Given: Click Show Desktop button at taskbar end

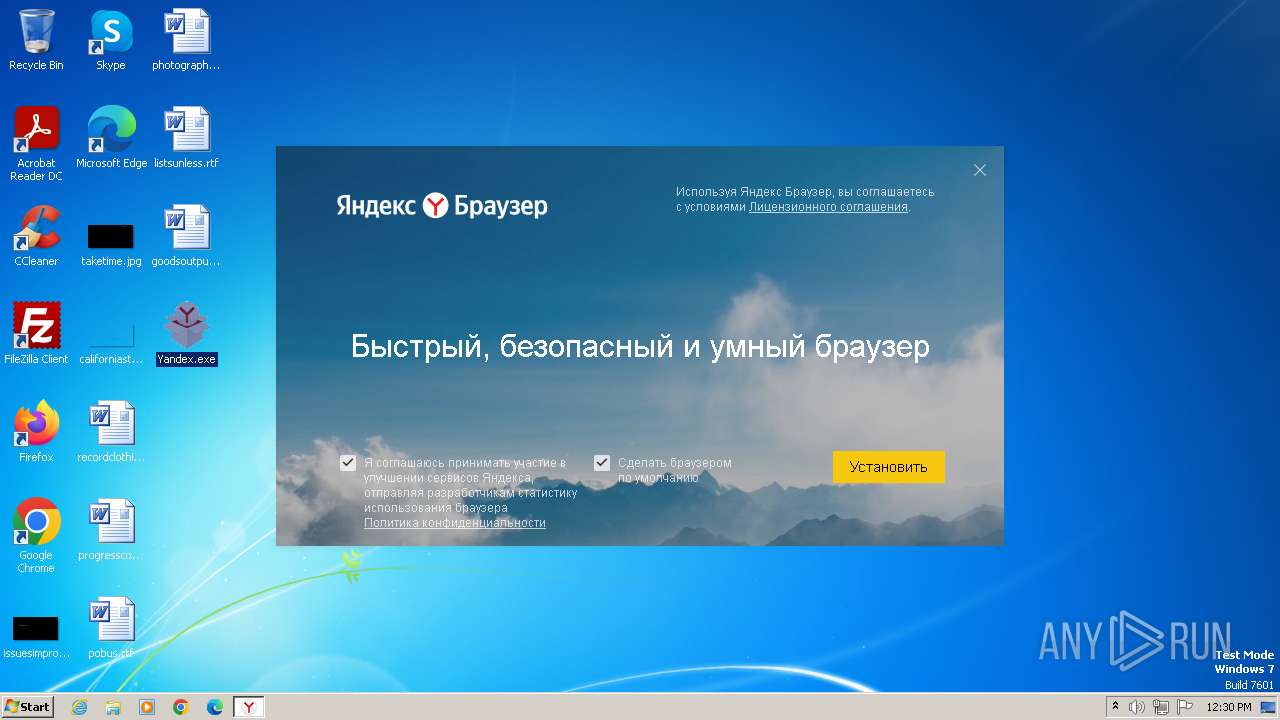Looking at the screenshot, I should point(1268,707).
